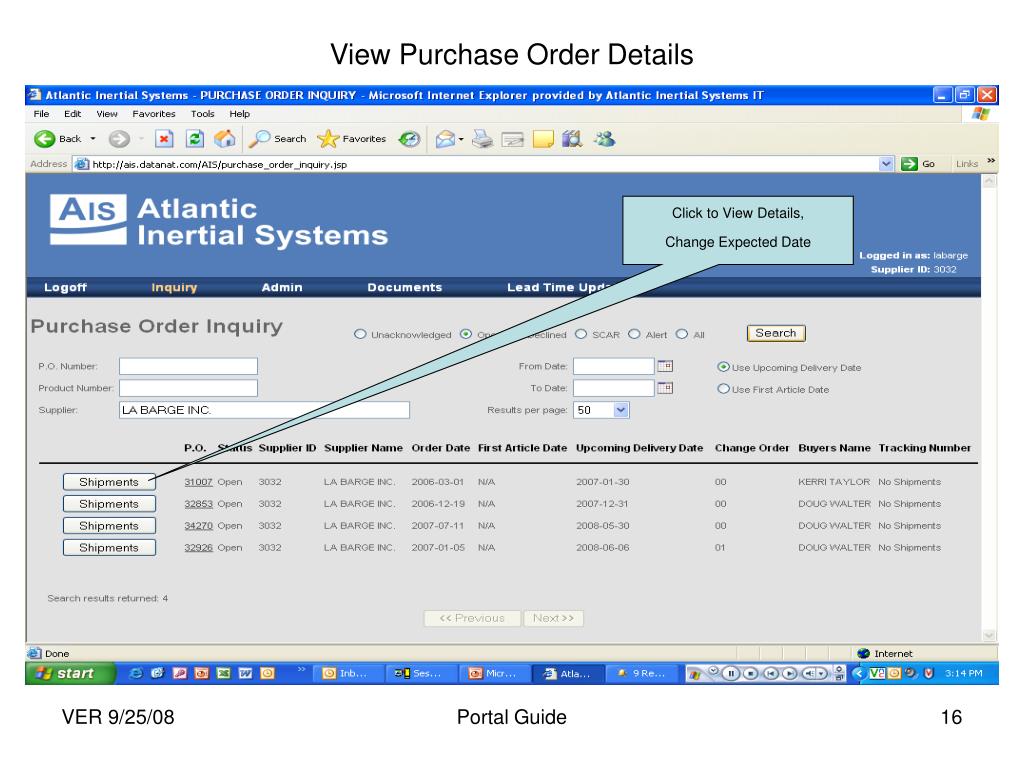Open the File menu

click(x=41, y=114)
